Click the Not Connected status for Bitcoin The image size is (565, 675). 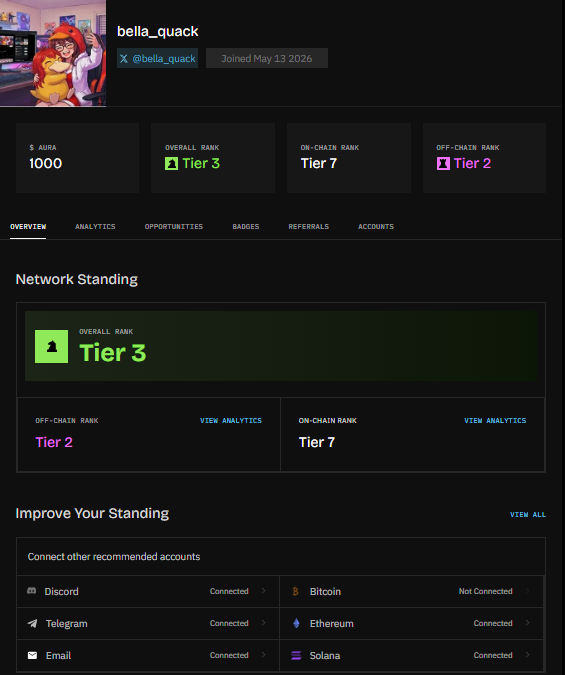pos(485,591)
